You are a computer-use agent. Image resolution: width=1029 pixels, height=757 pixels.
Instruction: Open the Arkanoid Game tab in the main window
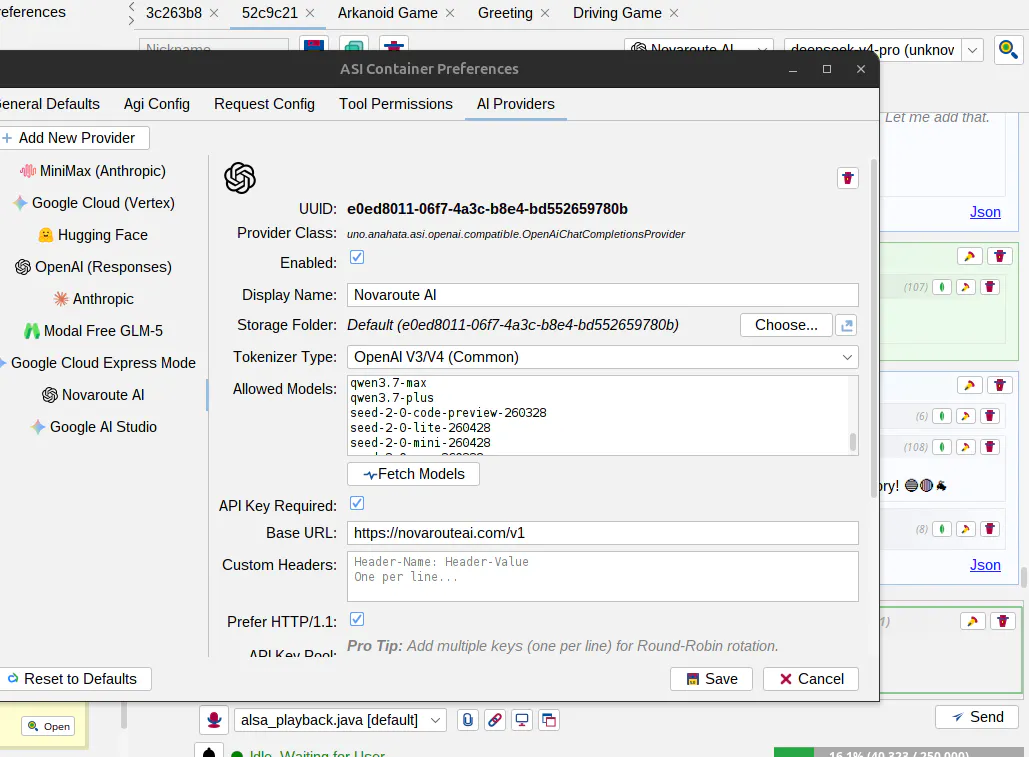pos(388,13)
